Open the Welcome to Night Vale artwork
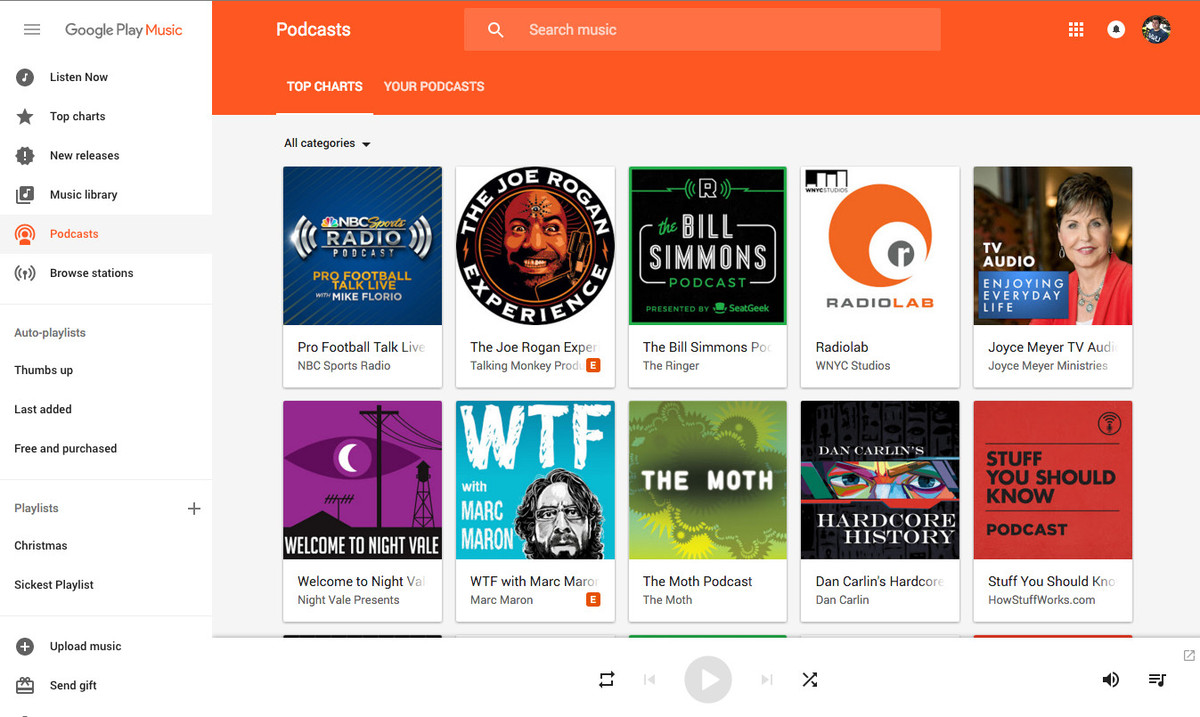Image resolution: width=1200 pixels, height=717 pixels. (362, 480)
